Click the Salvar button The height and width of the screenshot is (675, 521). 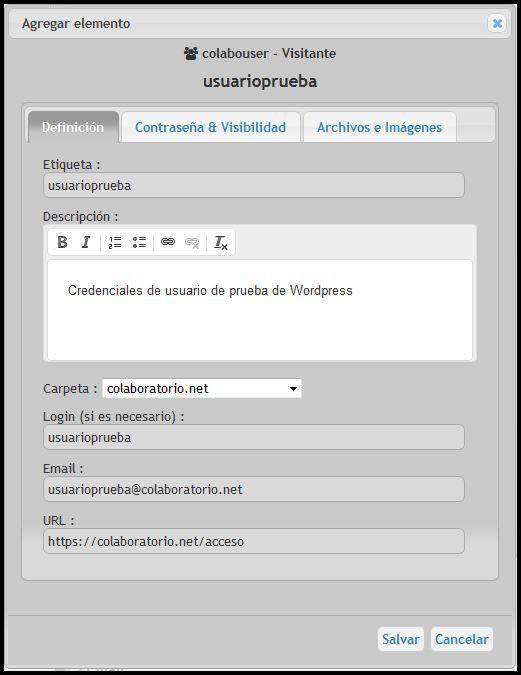click(400, 639)
